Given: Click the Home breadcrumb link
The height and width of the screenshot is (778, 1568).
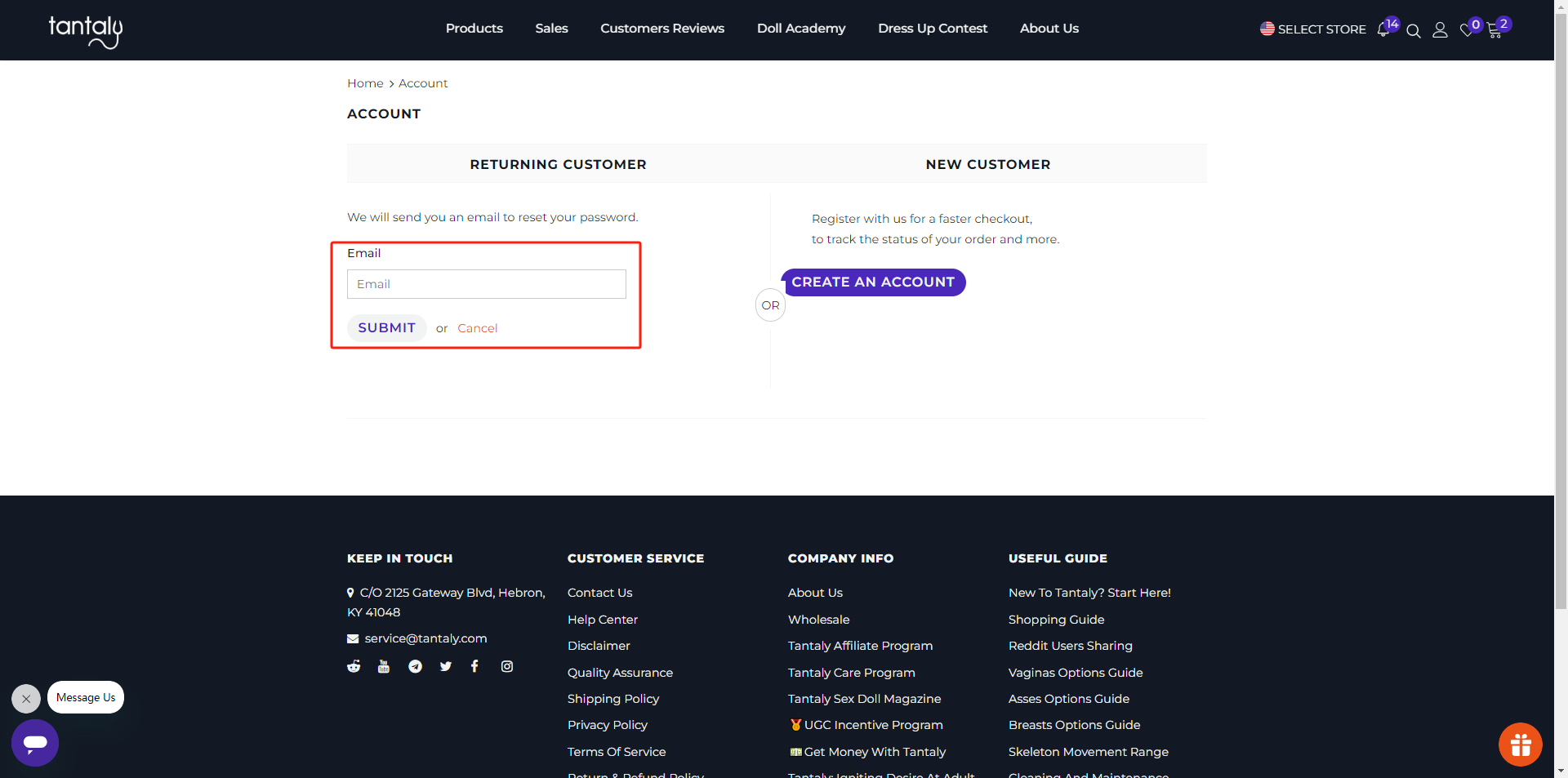Looking at the screenshot, I should click(x=365, y=83).
